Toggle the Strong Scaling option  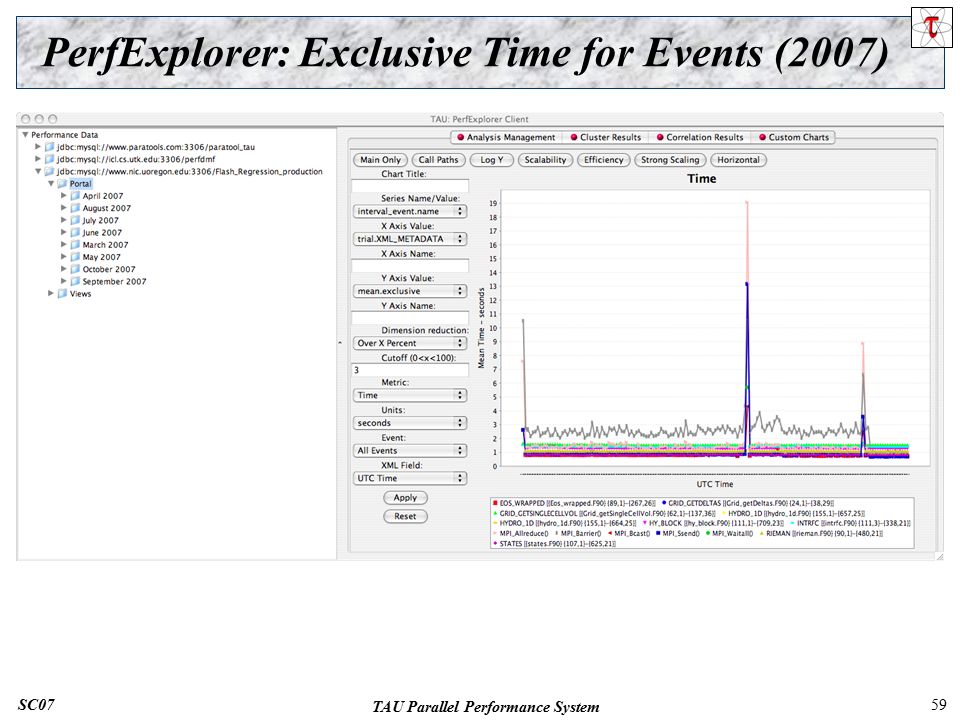pos(670,160)
